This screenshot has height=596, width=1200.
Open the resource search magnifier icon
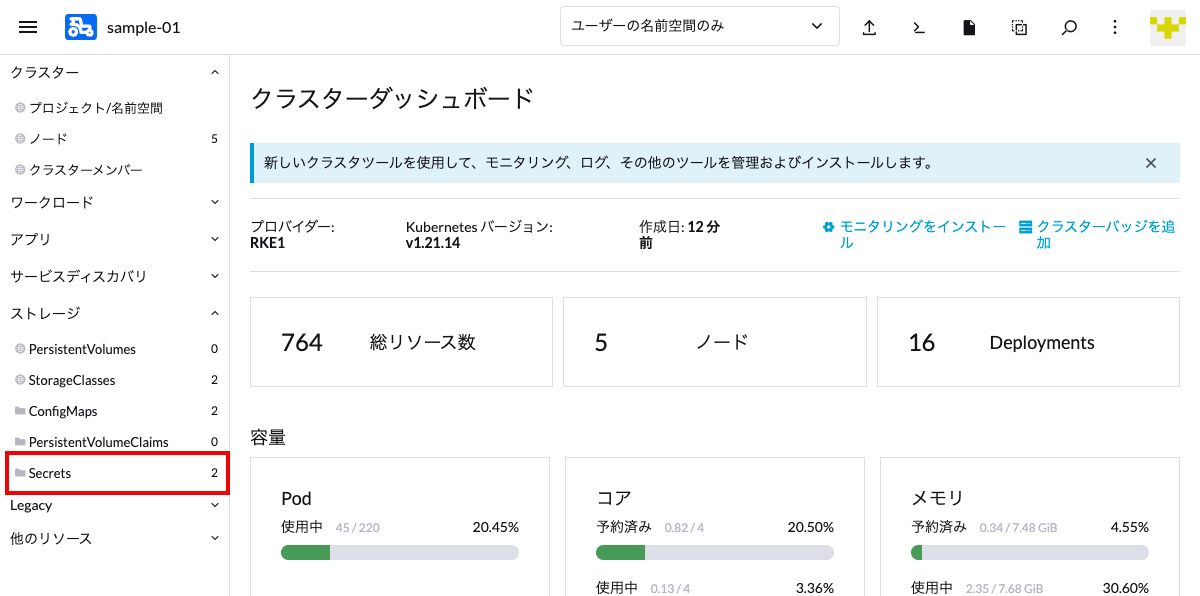[x=1069, y=27]
